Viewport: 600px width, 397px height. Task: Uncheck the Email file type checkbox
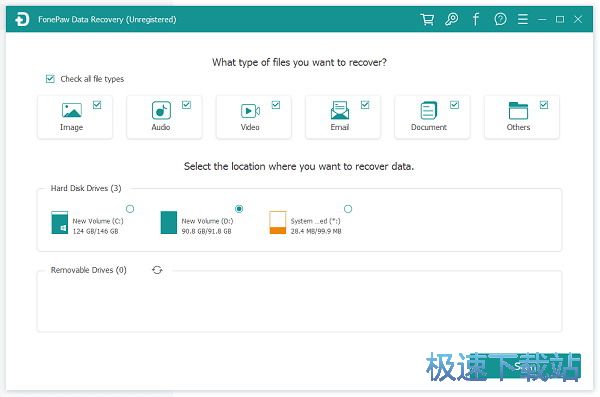pos(365,105)
